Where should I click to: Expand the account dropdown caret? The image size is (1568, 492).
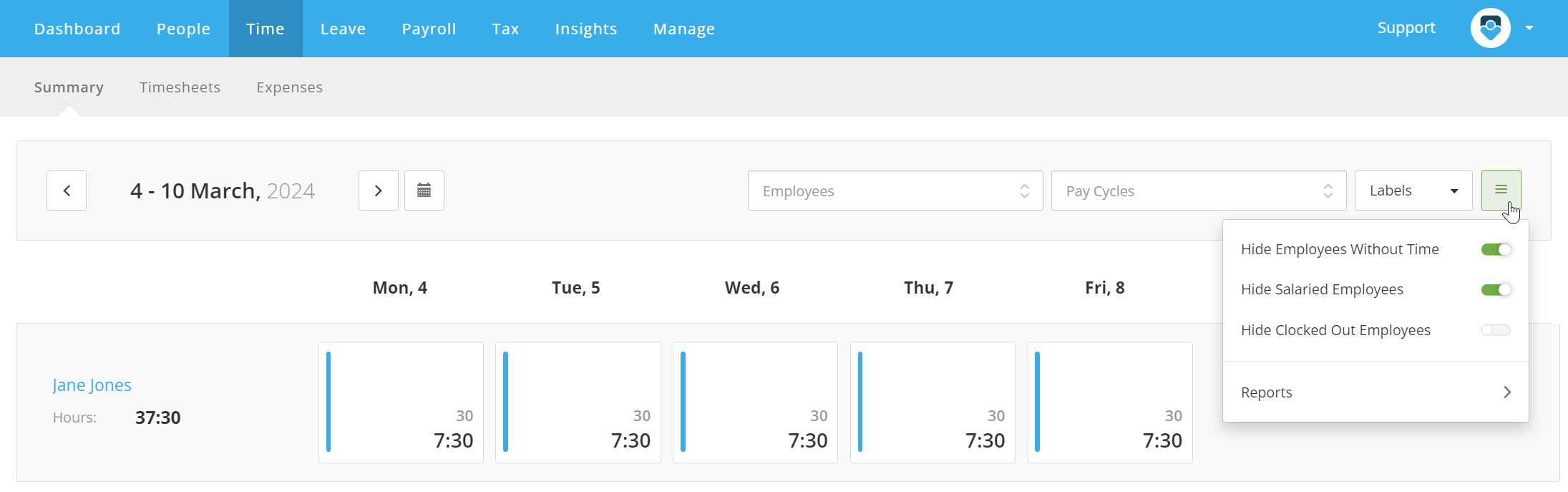pyautogui.click(x=1529, y=29)
